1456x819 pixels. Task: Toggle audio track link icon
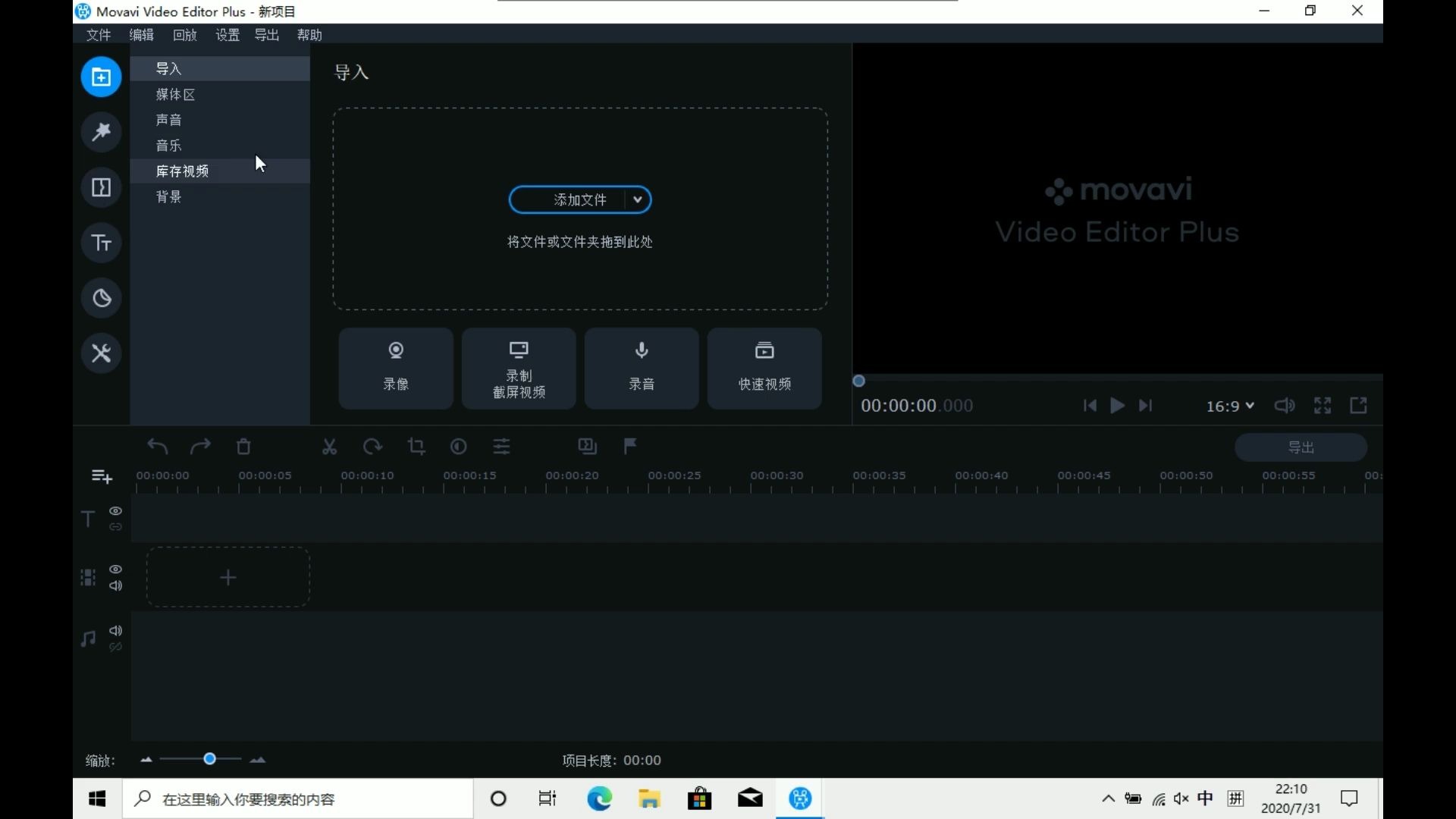pyautogui.click(x=115, y=648)
